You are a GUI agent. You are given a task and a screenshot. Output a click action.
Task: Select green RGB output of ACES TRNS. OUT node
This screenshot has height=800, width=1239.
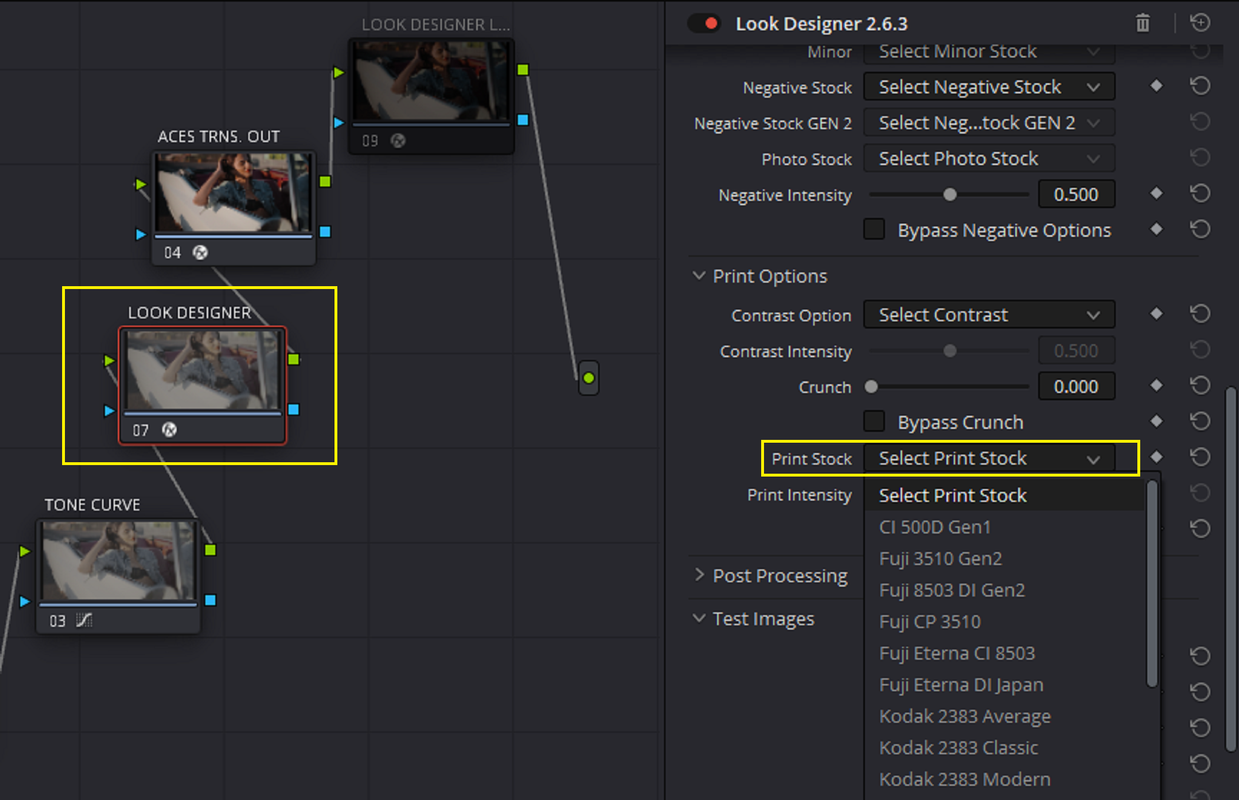click(x=325, y=181)
